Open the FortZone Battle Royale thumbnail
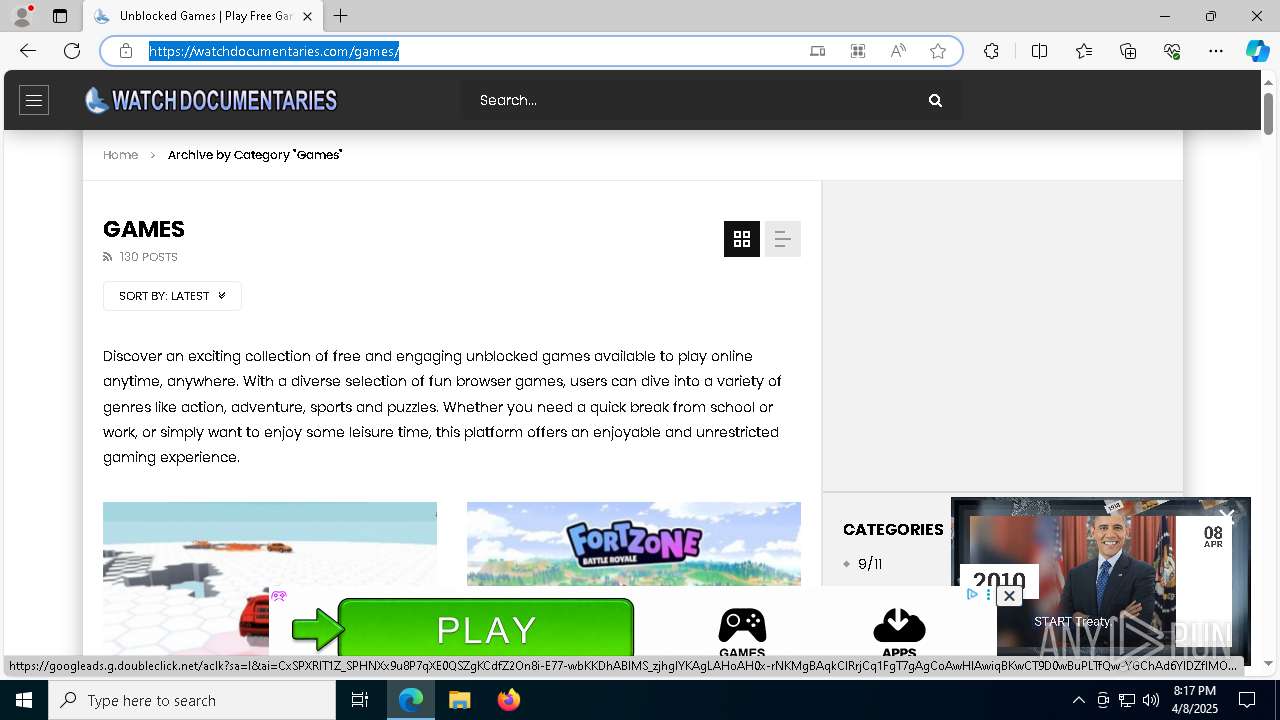1280x720 pixels. click(634, 544)
